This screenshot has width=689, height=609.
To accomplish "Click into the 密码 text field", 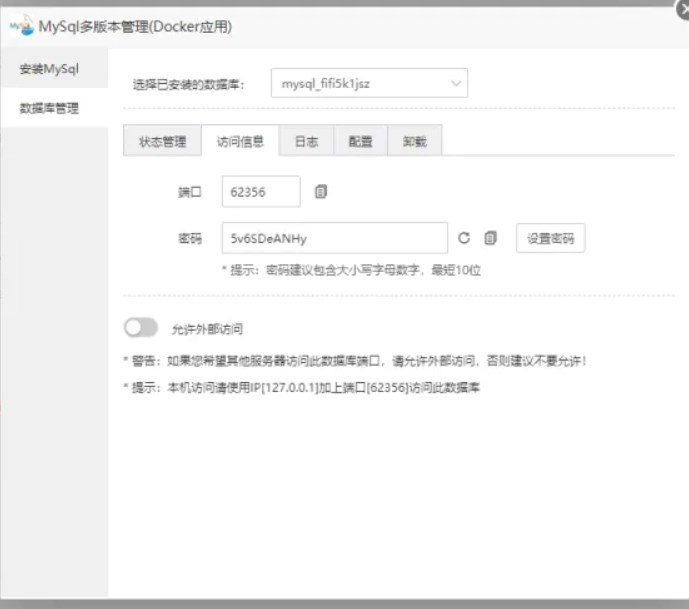I will [334, 238].
